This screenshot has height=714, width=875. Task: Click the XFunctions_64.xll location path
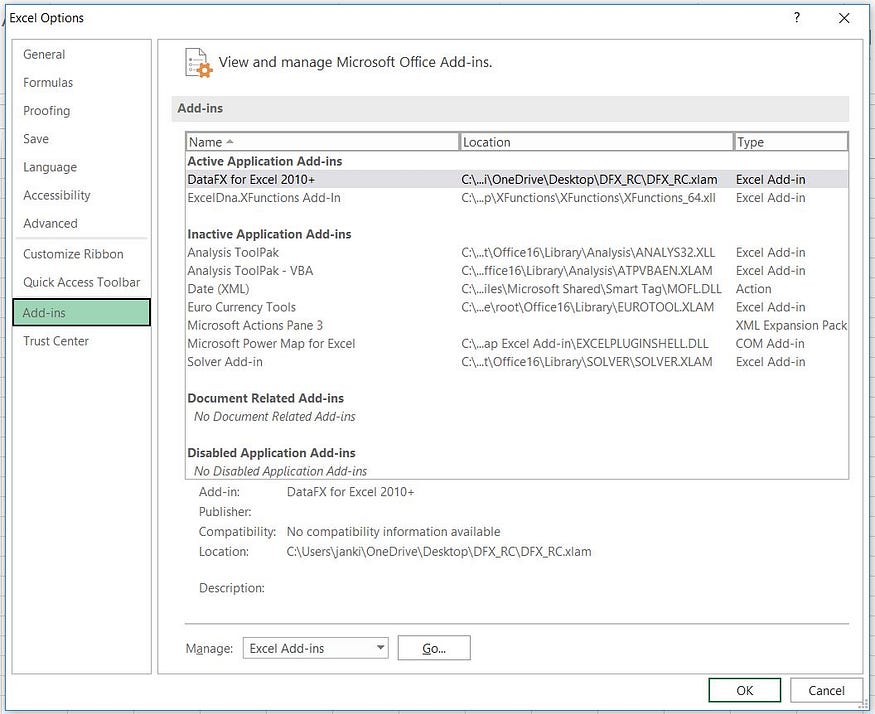coord(588,198)
